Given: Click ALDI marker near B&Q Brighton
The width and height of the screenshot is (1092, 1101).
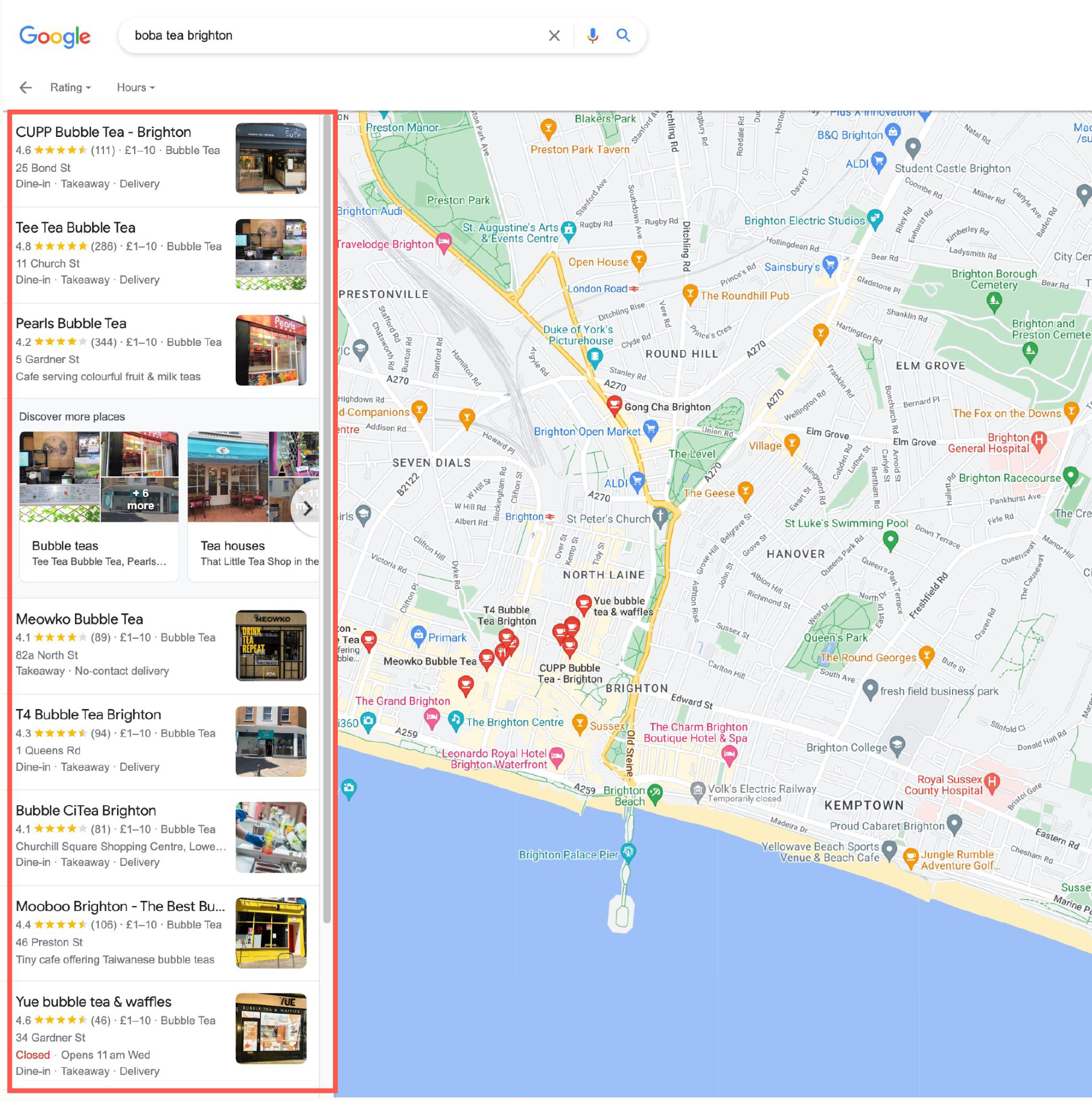Looking at the screenshot, I should coord(879,162).
